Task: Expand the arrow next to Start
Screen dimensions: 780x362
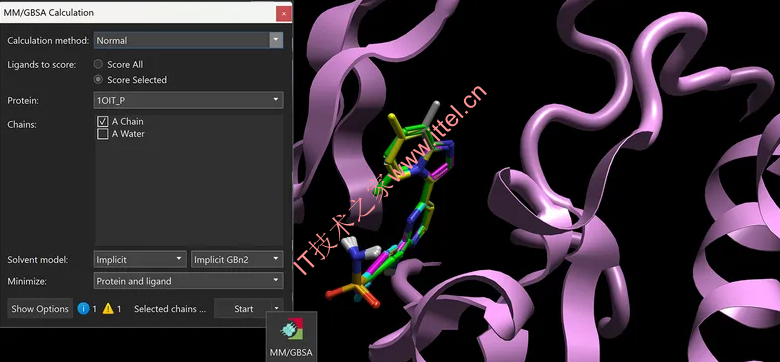Action: point(277,309)
